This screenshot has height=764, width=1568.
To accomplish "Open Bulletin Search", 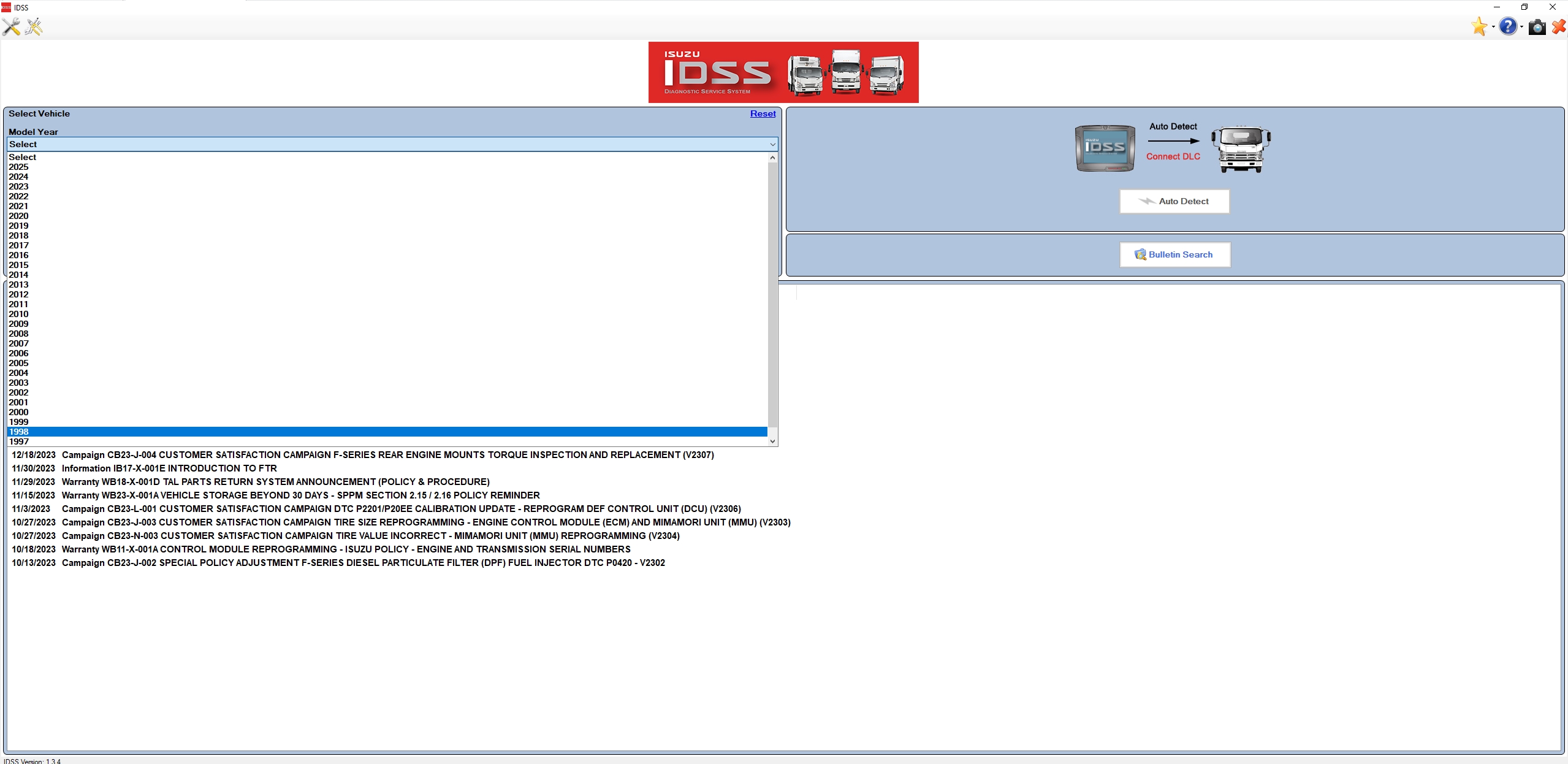I will click(1174, 254).
